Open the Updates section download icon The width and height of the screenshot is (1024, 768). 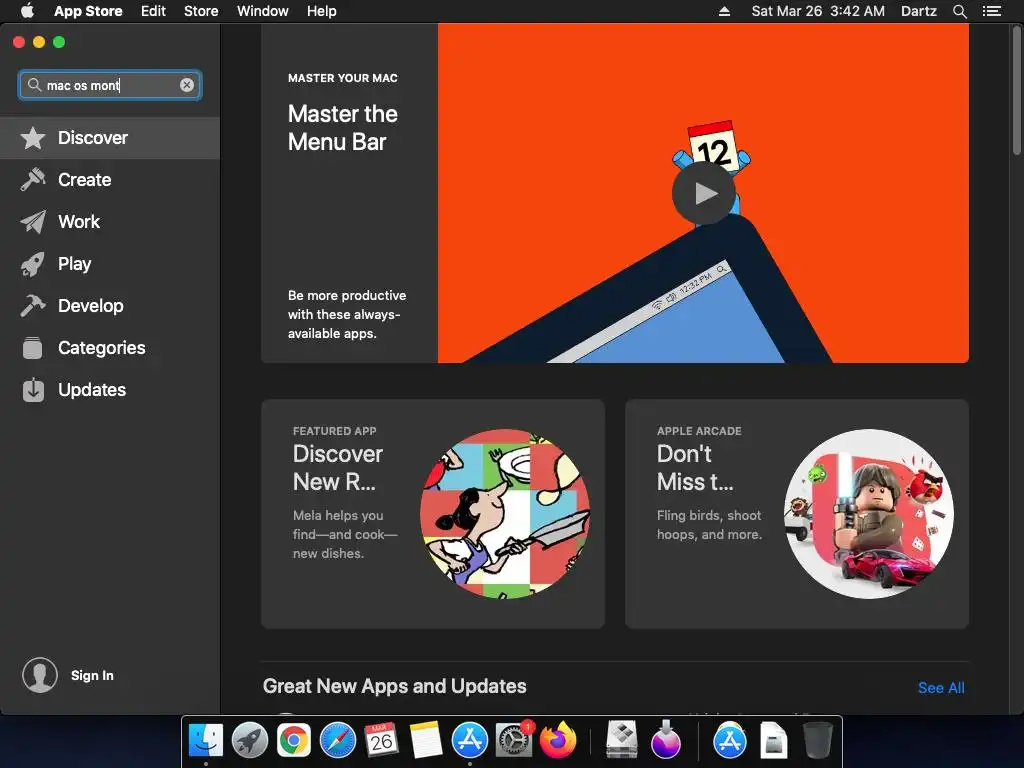coord(33,390)
